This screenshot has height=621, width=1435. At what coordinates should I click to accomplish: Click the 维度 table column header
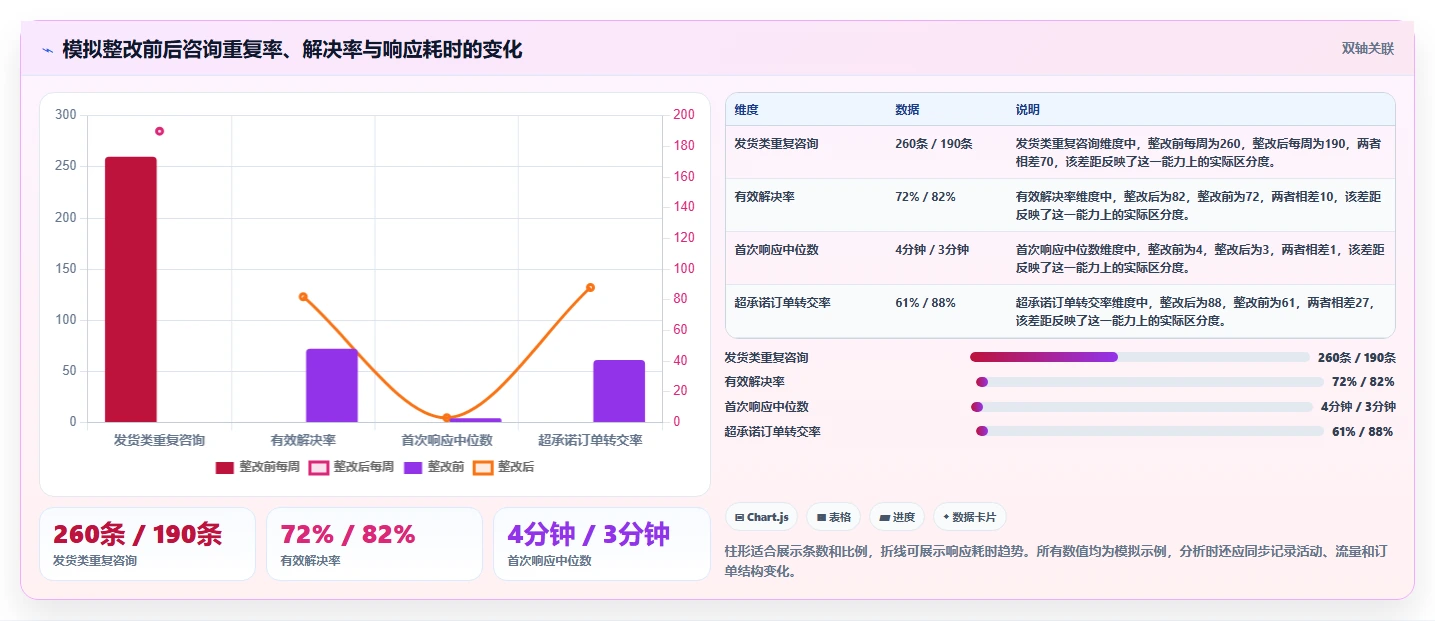746,109
